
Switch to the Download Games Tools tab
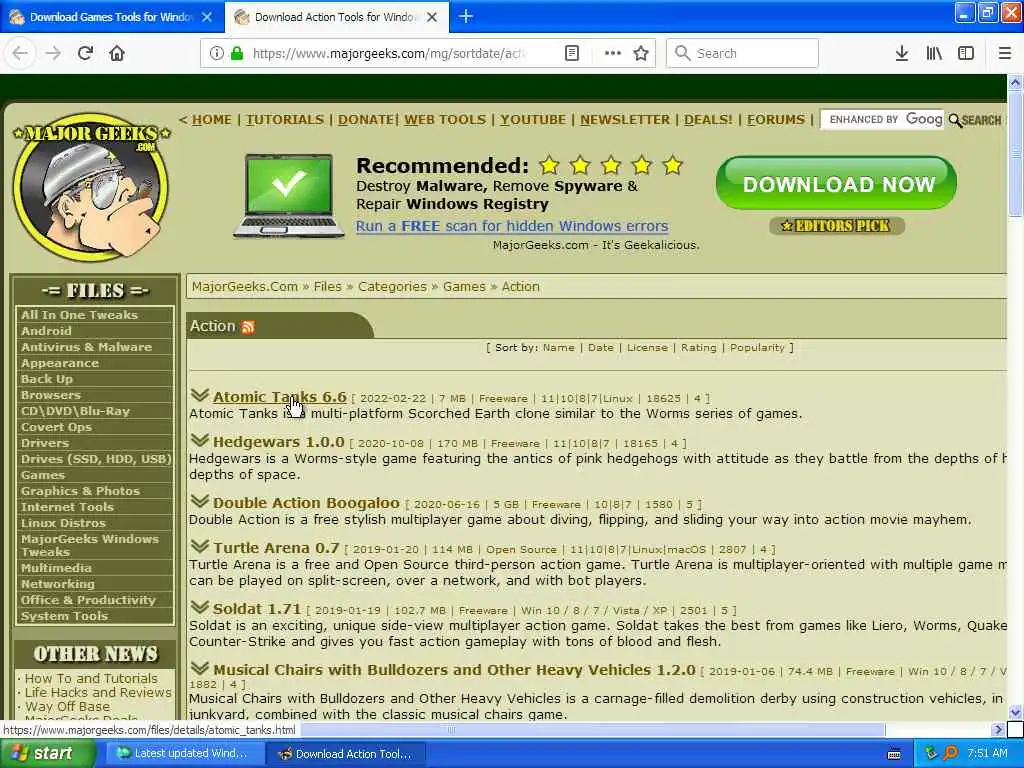(112, 17)
